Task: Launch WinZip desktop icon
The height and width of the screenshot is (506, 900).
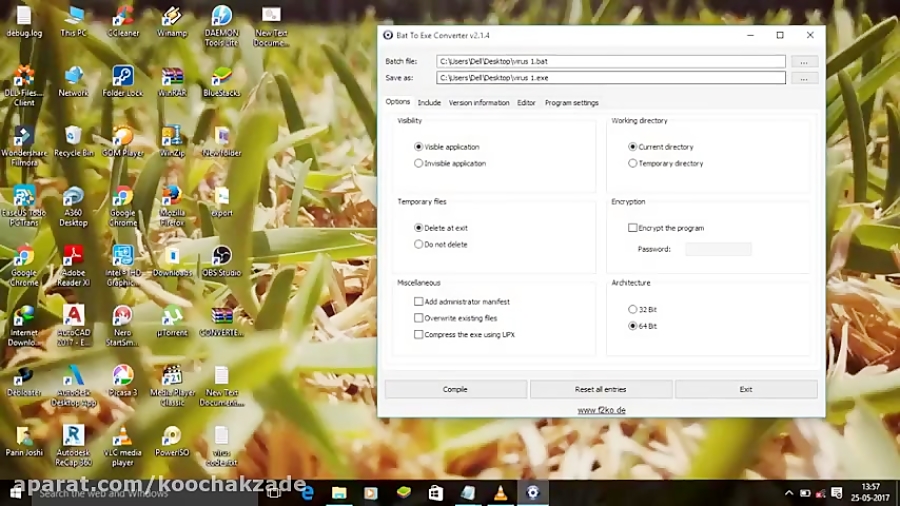Action: [x=172, y=142]
